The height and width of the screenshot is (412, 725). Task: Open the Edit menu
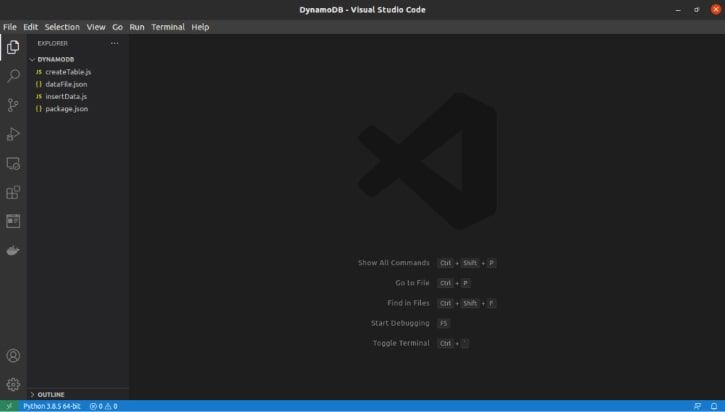click(x=31, y=27)
